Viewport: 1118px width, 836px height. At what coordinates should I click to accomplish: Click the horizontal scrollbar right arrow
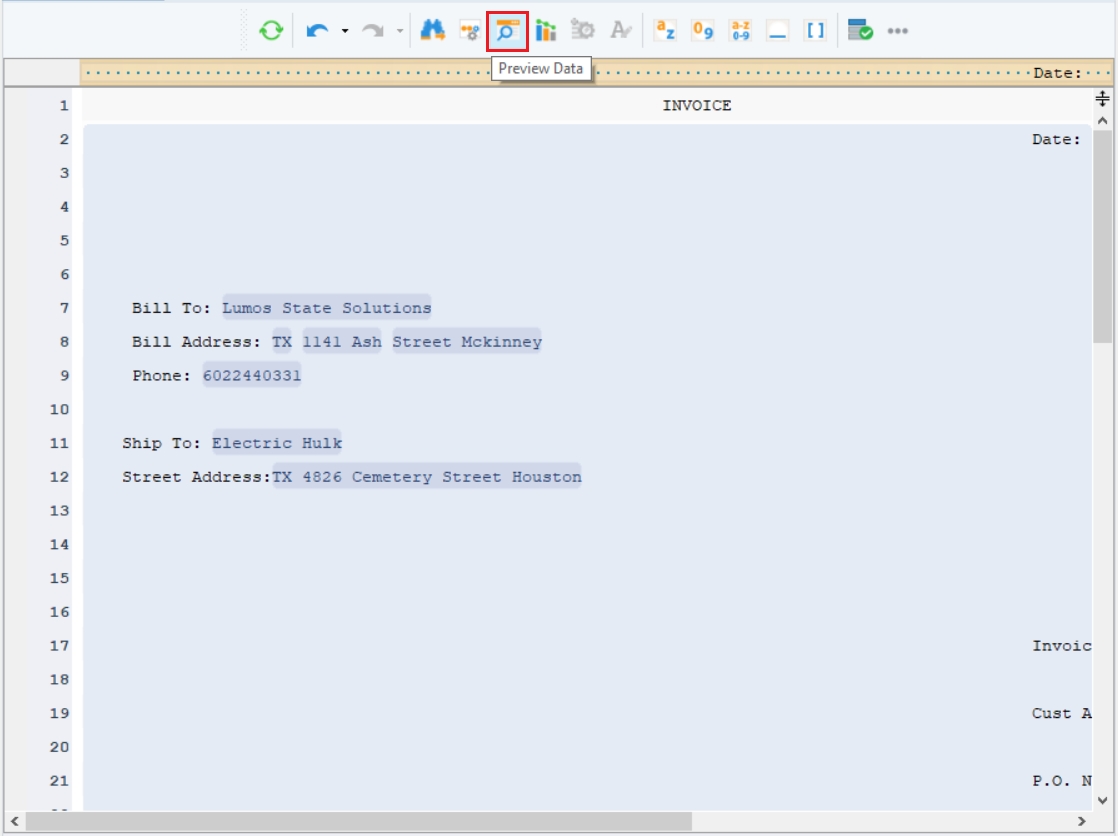pos(1082,821)
